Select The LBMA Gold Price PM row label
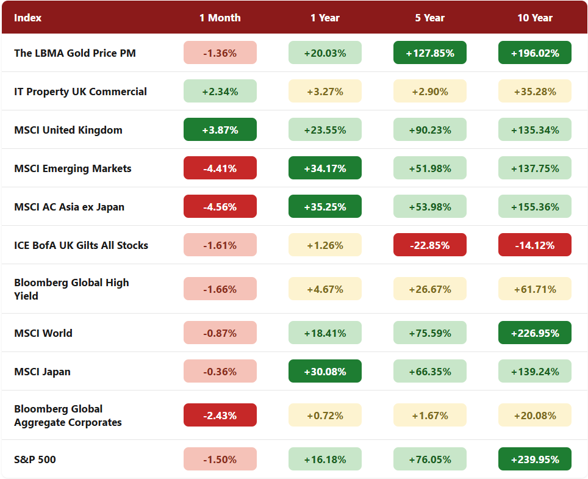 [75, 53]
